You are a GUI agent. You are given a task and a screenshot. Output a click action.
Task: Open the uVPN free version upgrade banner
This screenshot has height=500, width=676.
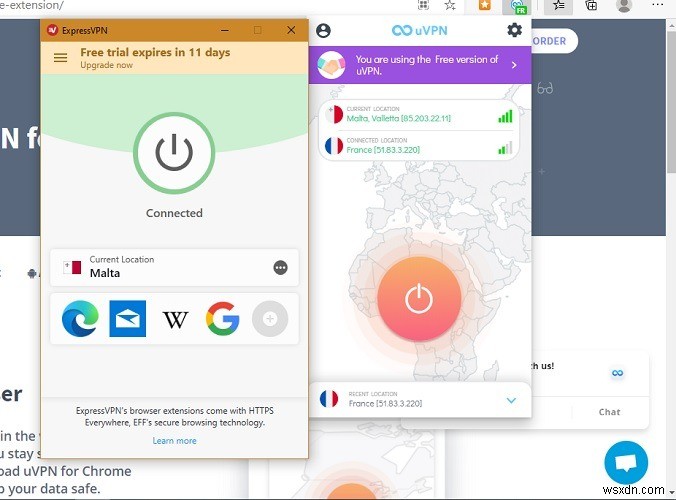point(420,65)
